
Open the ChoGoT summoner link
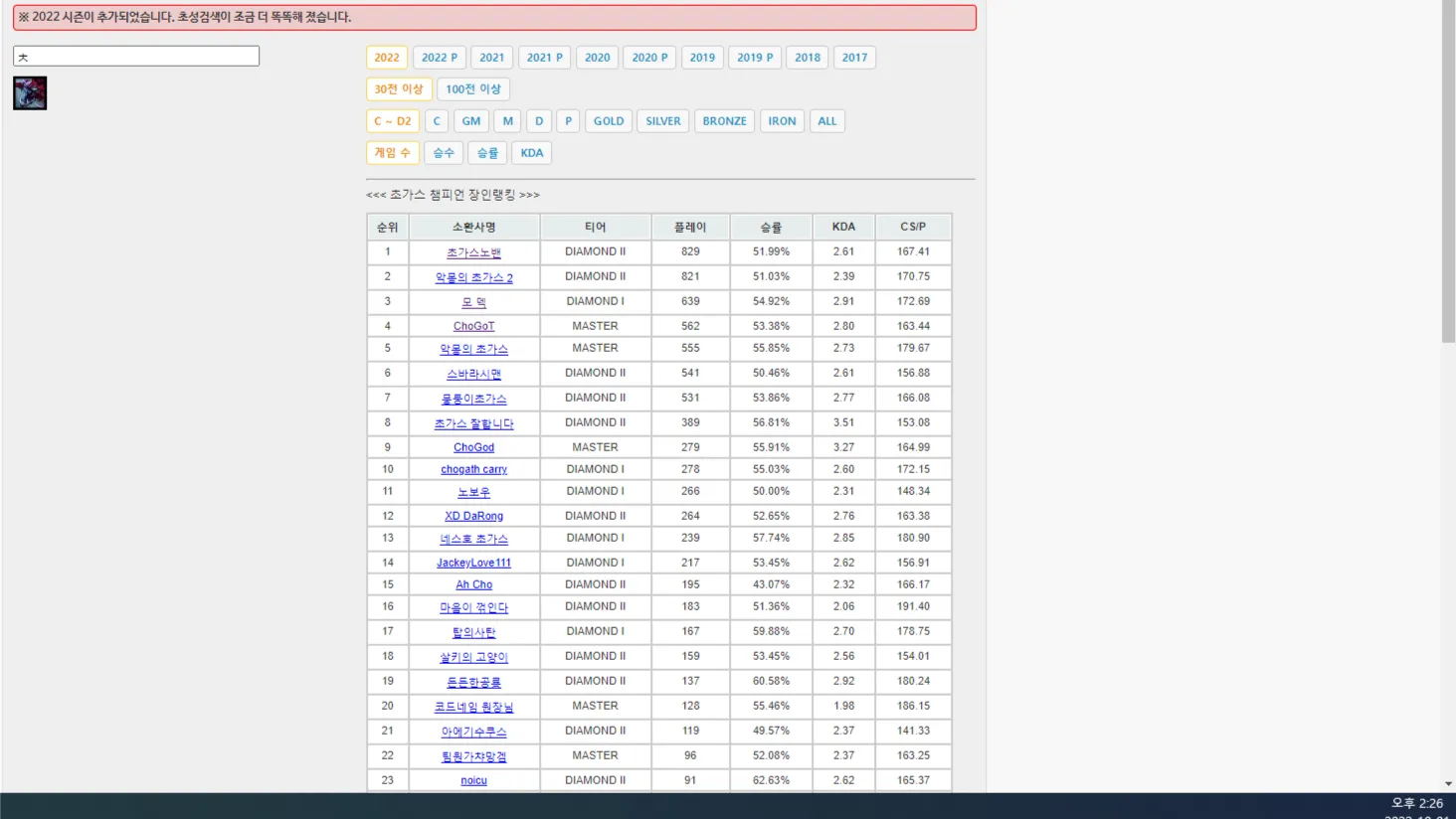pyautogui.click(x=474, y=326)
